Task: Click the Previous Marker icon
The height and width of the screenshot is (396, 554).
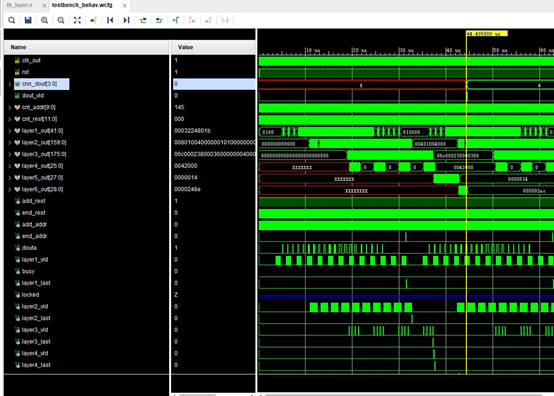Action: click(x=192, y=20)
